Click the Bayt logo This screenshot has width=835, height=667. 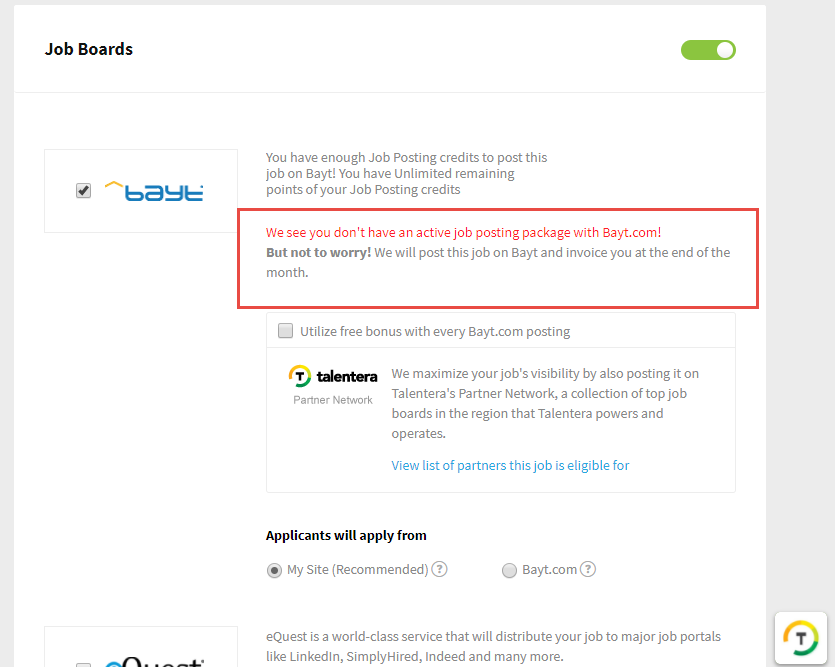(154, 191)
